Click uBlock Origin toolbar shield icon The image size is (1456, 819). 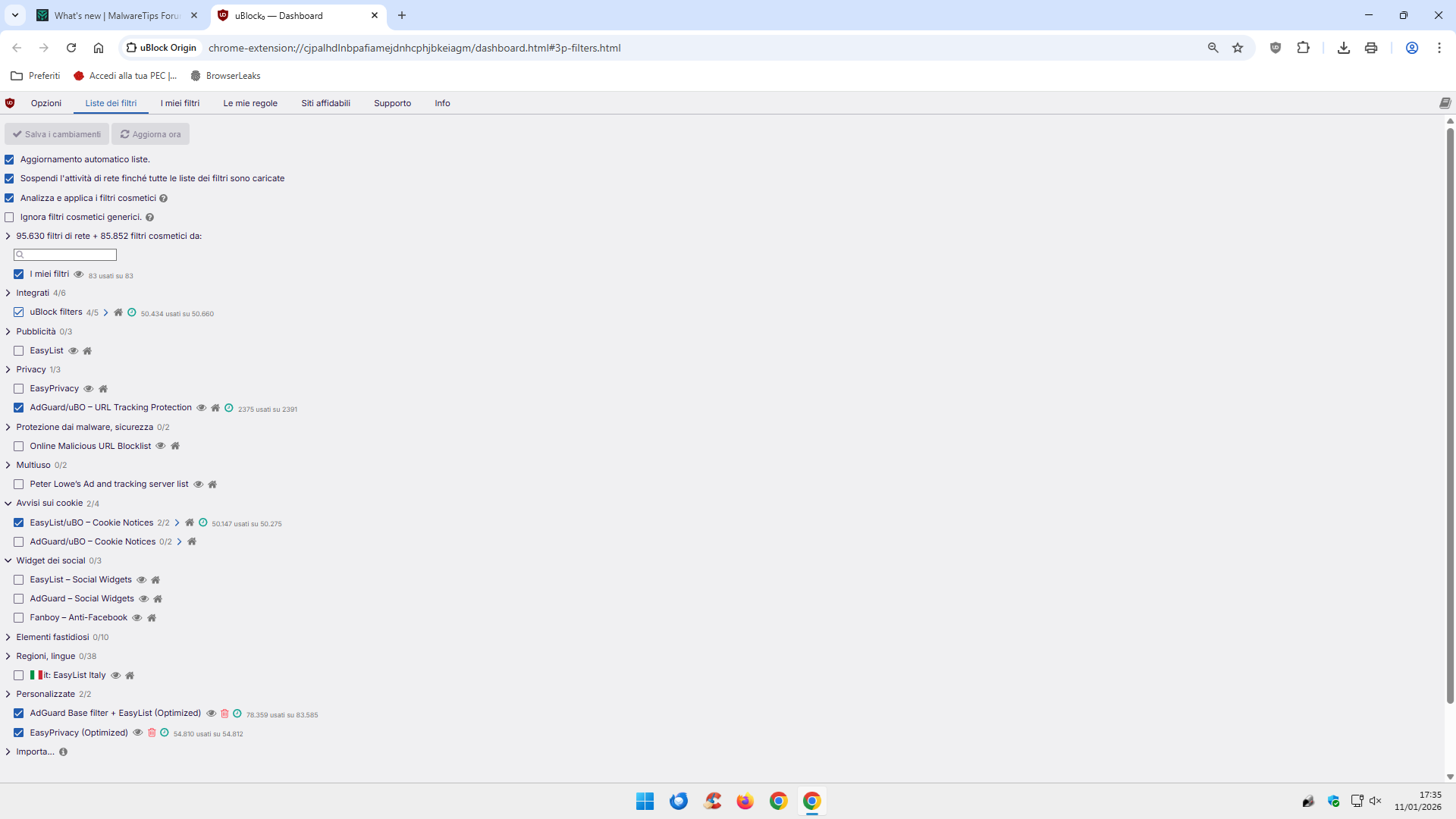point(1276,48)
